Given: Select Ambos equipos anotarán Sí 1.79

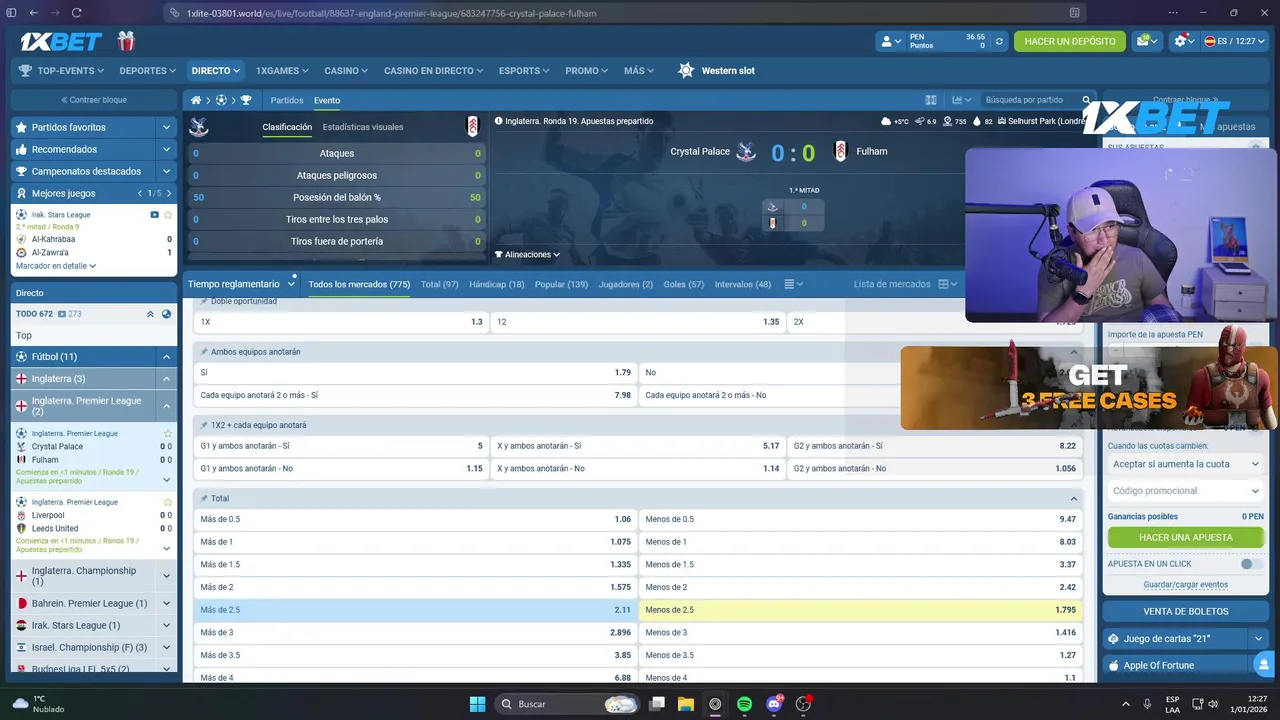Looking at the screenshot, I should (416, 372).
